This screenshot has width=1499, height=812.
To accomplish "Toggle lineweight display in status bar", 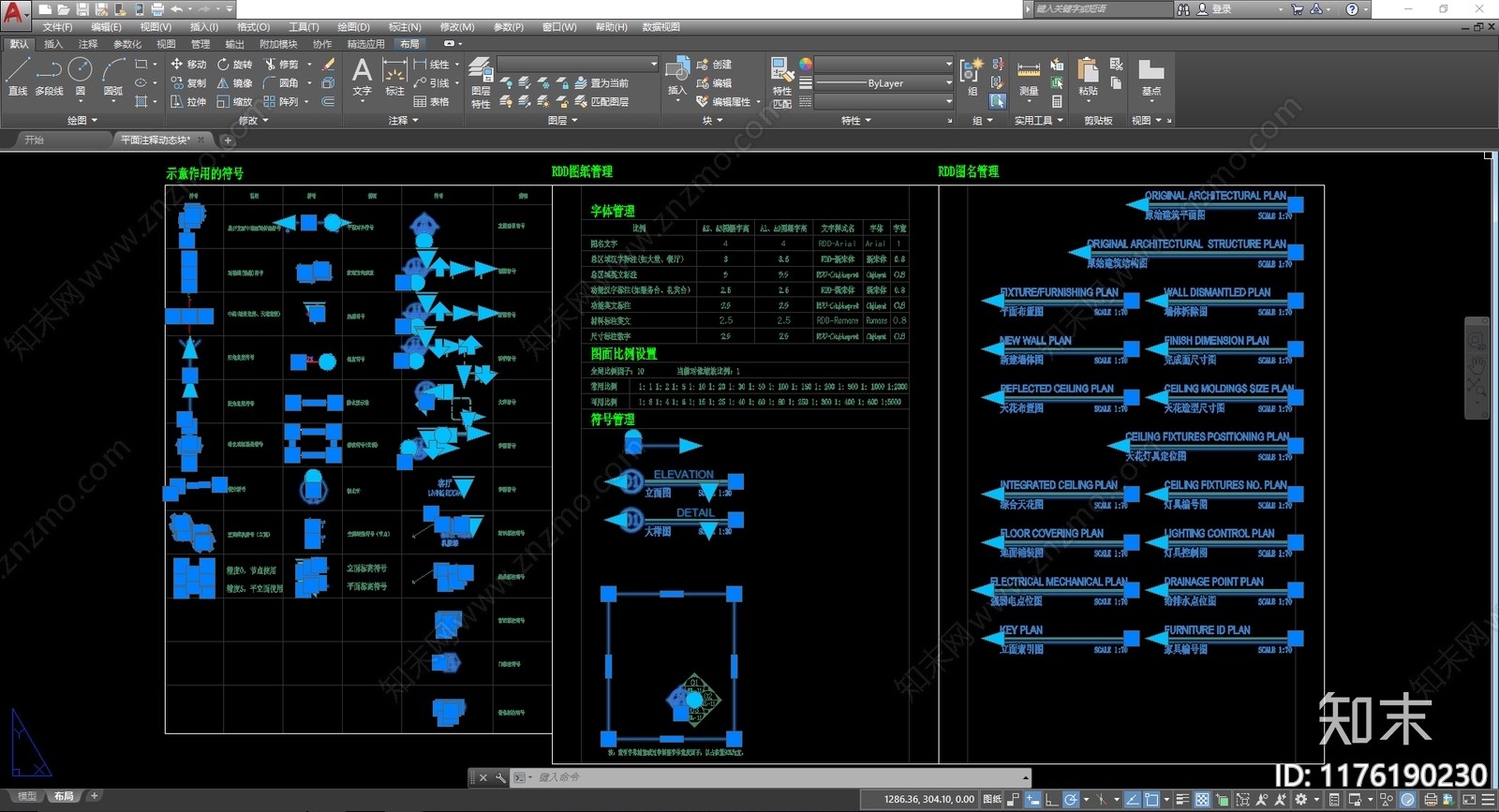I will (x=1182, y=800).
